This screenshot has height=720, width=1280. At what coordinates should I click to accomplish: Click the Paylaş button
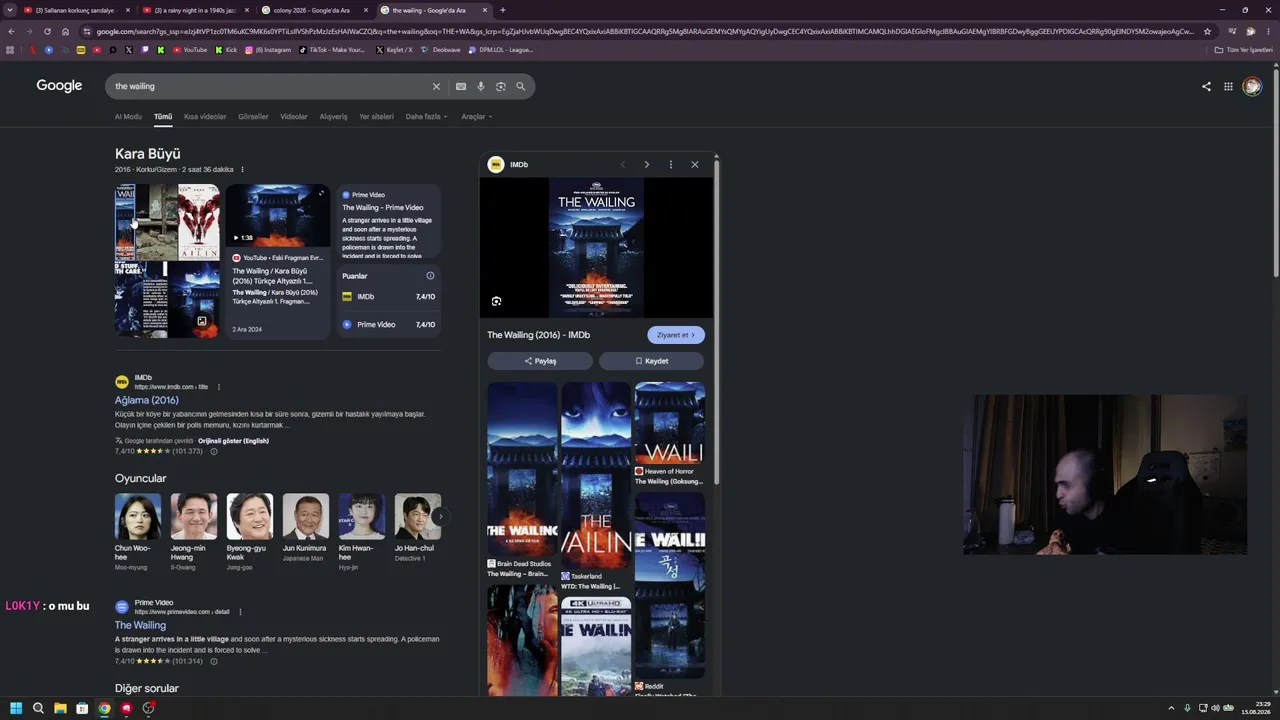[x=540, y=361]
